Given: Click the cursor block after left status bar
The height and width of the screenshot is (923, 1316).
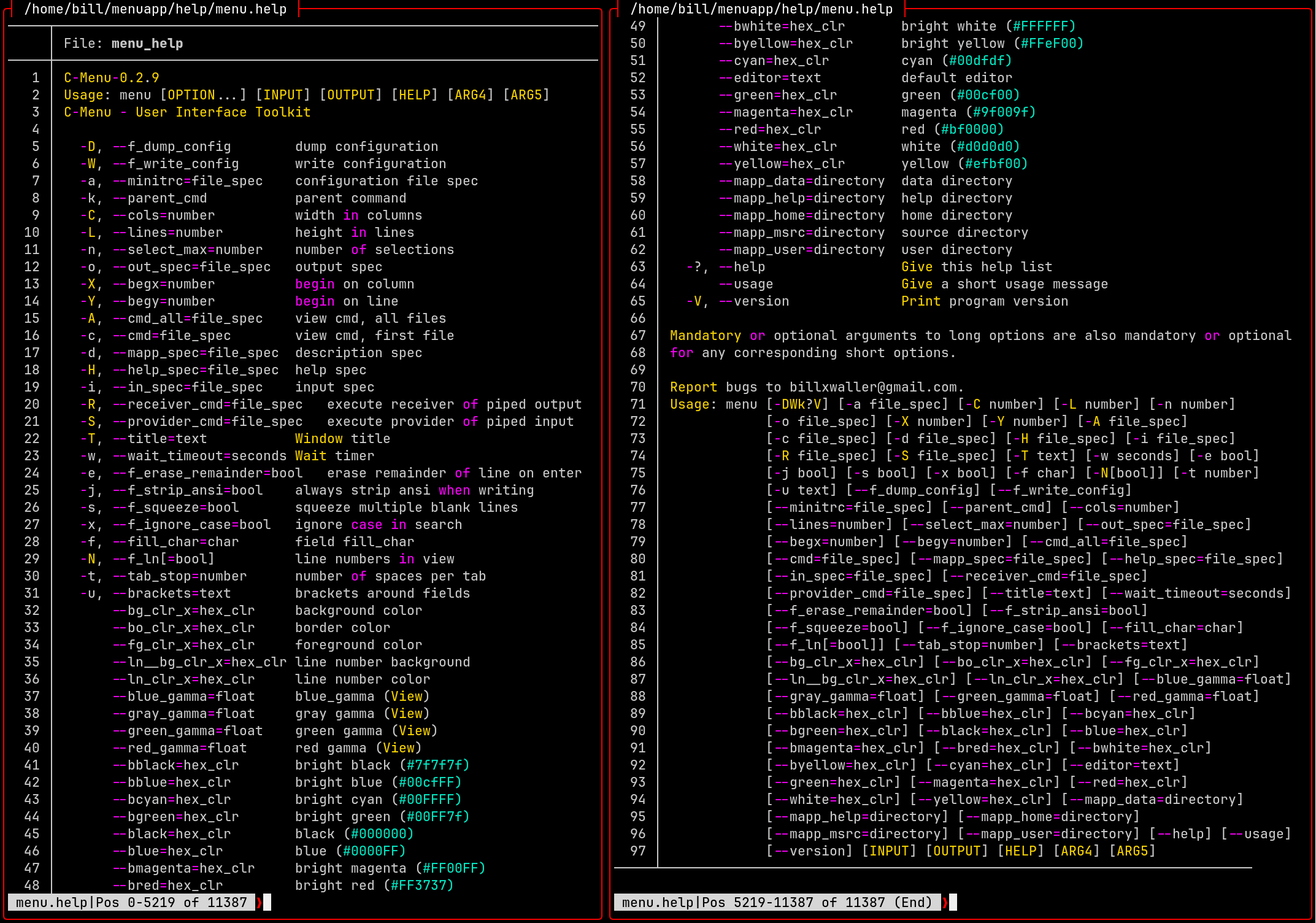Looking at the screenshot, I should (x=267, y=903).
